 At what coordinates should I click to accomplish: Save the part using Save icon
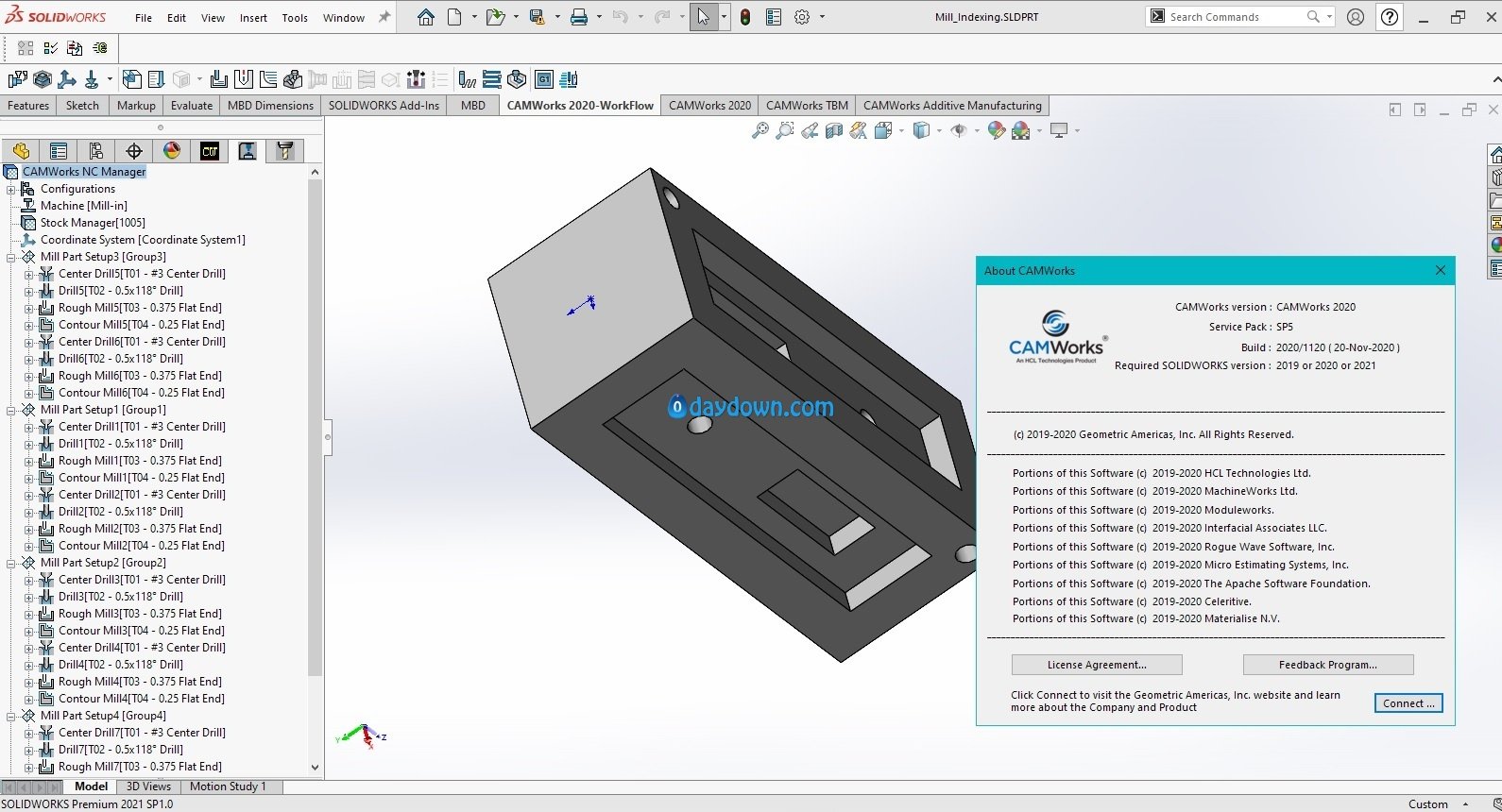tap(537, 17)
